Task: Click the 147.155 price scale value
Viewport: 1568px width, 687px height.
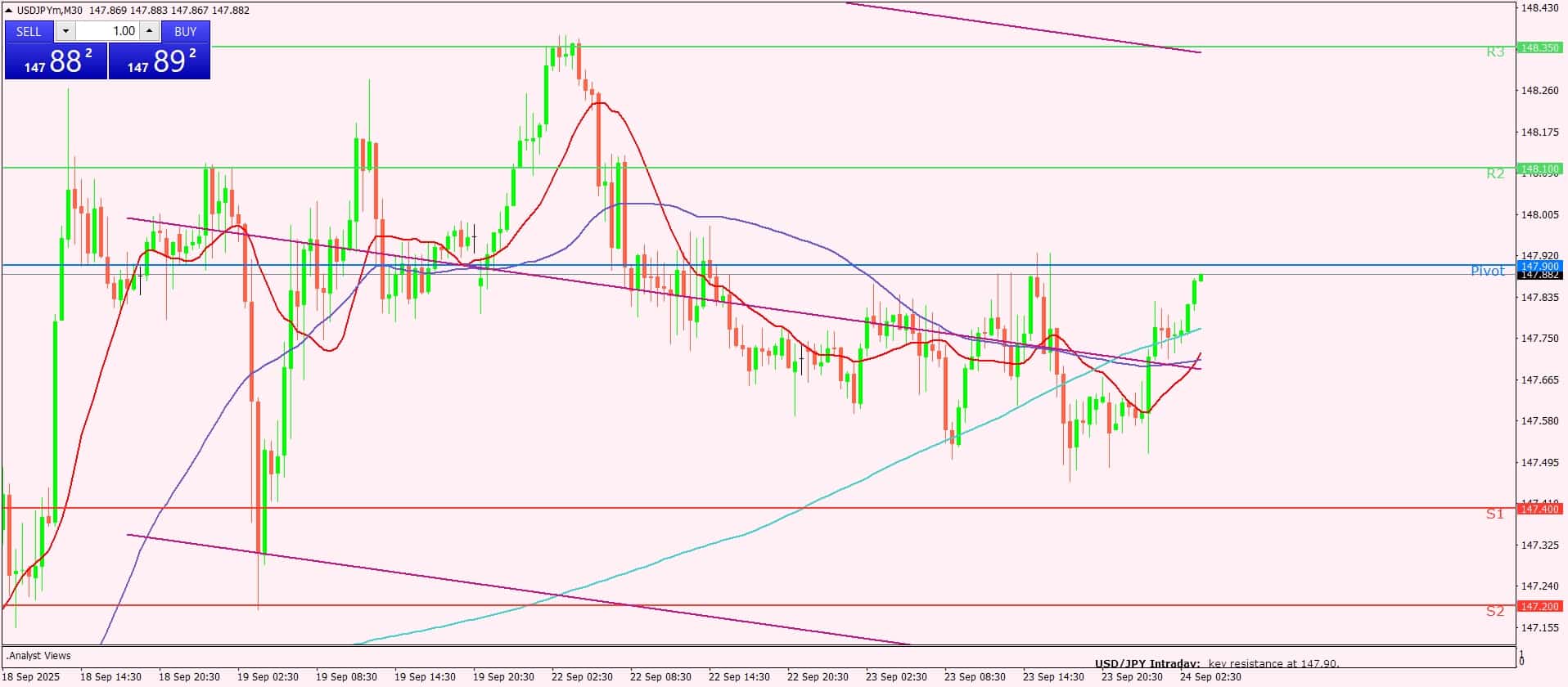Action: 1539,627
